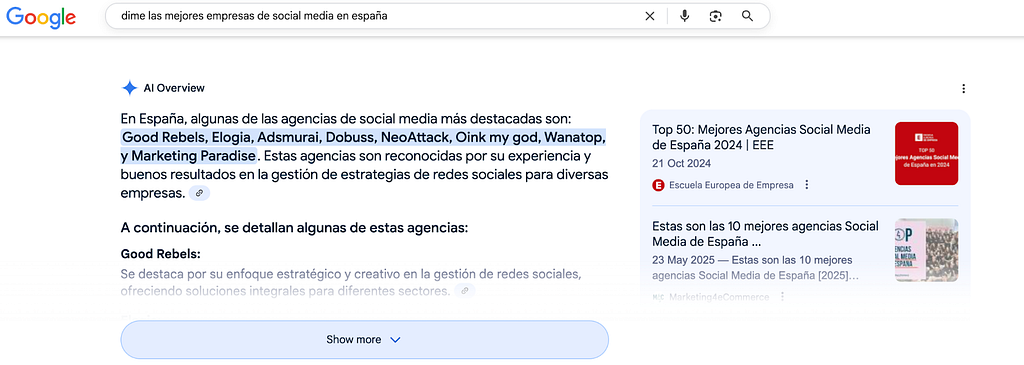
Task: Click the AI Overview sparkle icon
Action: tap(129, 88)
